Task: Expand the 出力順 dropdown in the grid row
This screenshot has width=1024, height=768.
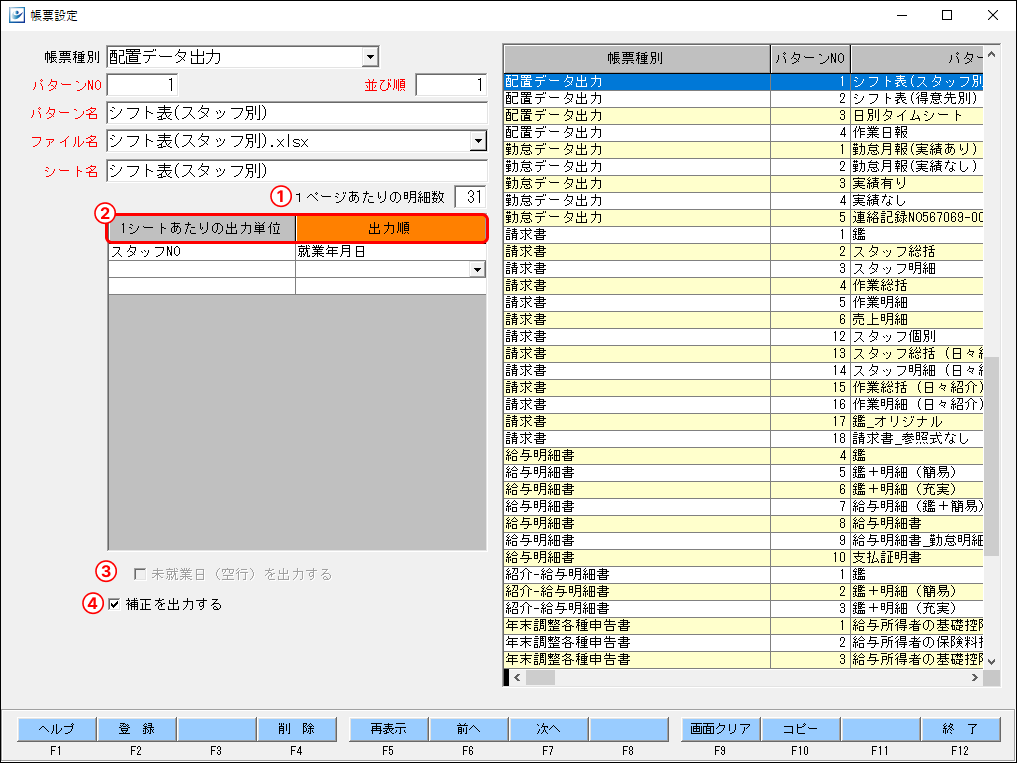Action: coord(477,271)
